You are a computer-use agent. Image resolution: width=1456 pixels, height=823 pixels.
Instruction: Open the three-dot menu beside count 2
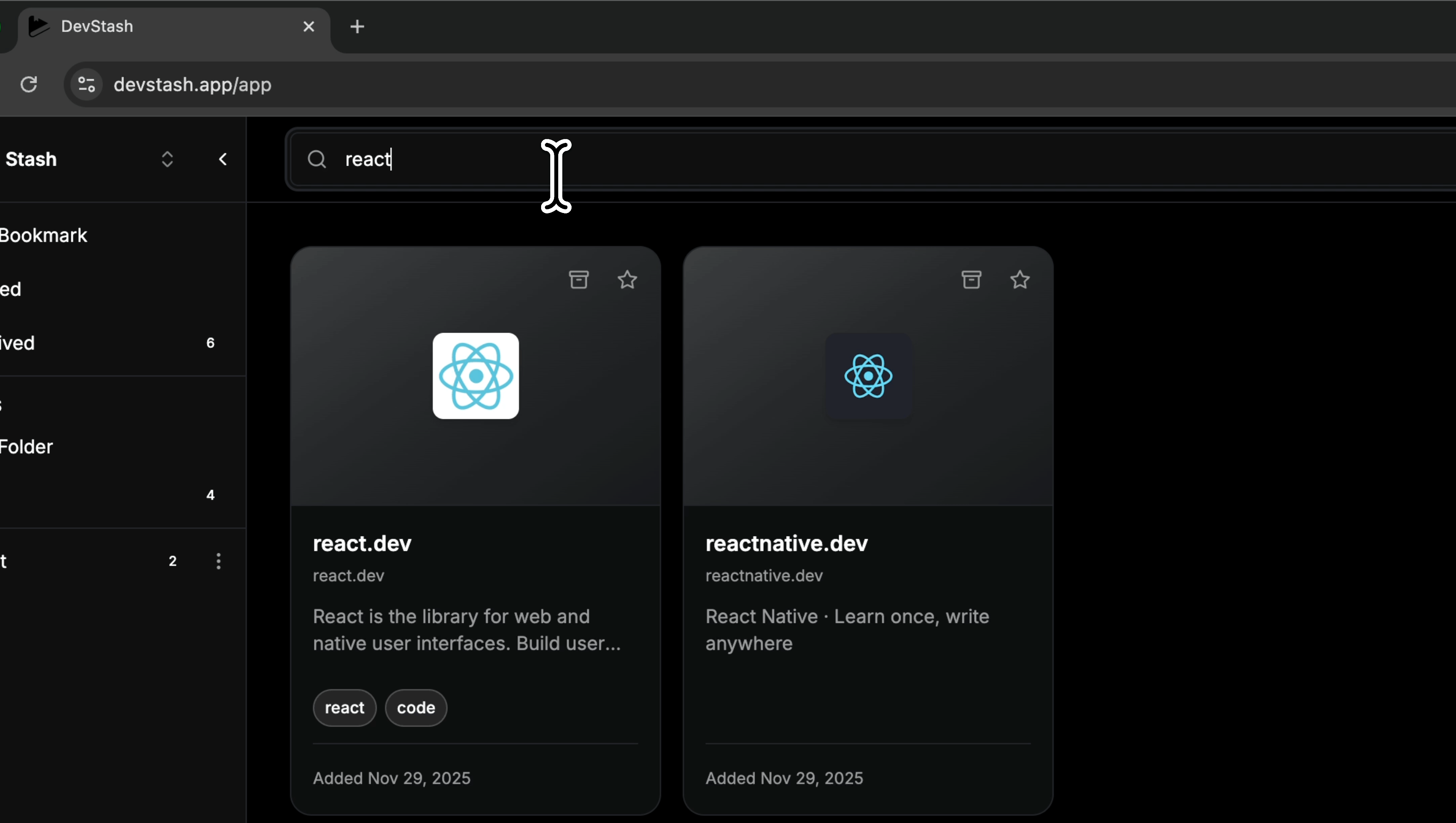coord(218,561)
